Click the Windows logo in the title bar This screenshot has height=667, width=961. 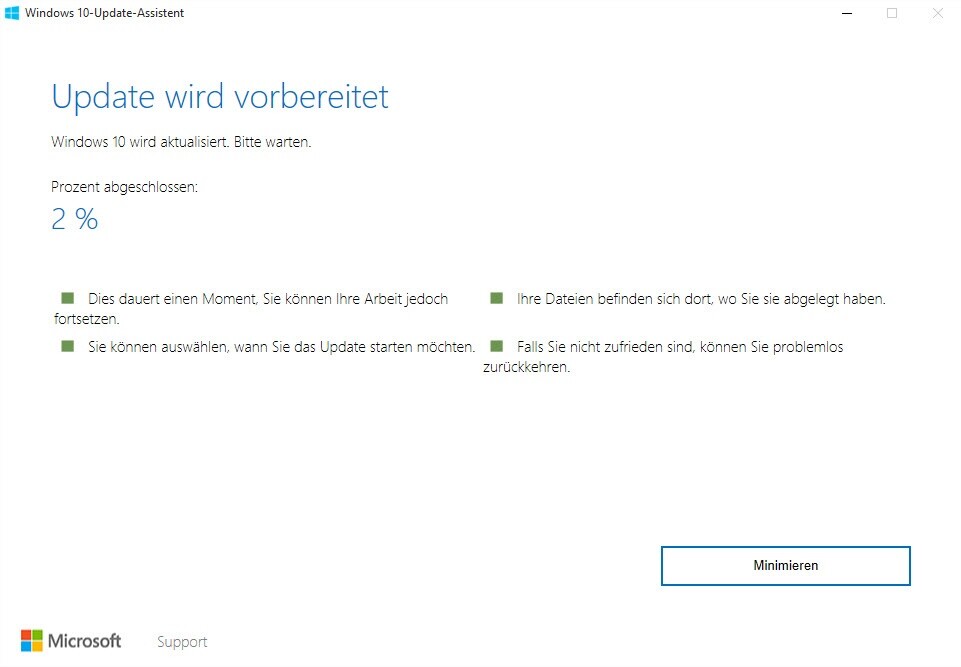(12, 13)
